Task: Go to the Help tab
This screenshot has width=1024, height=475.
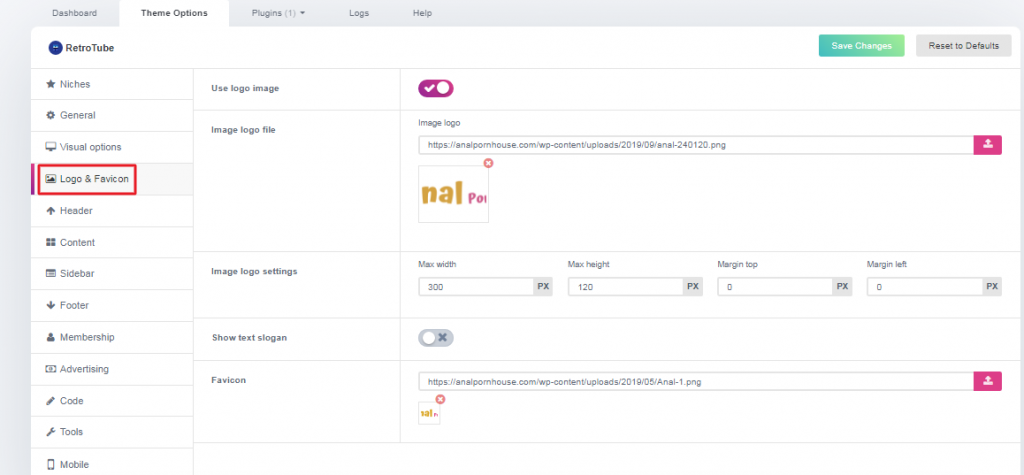Action: point(423,13)
